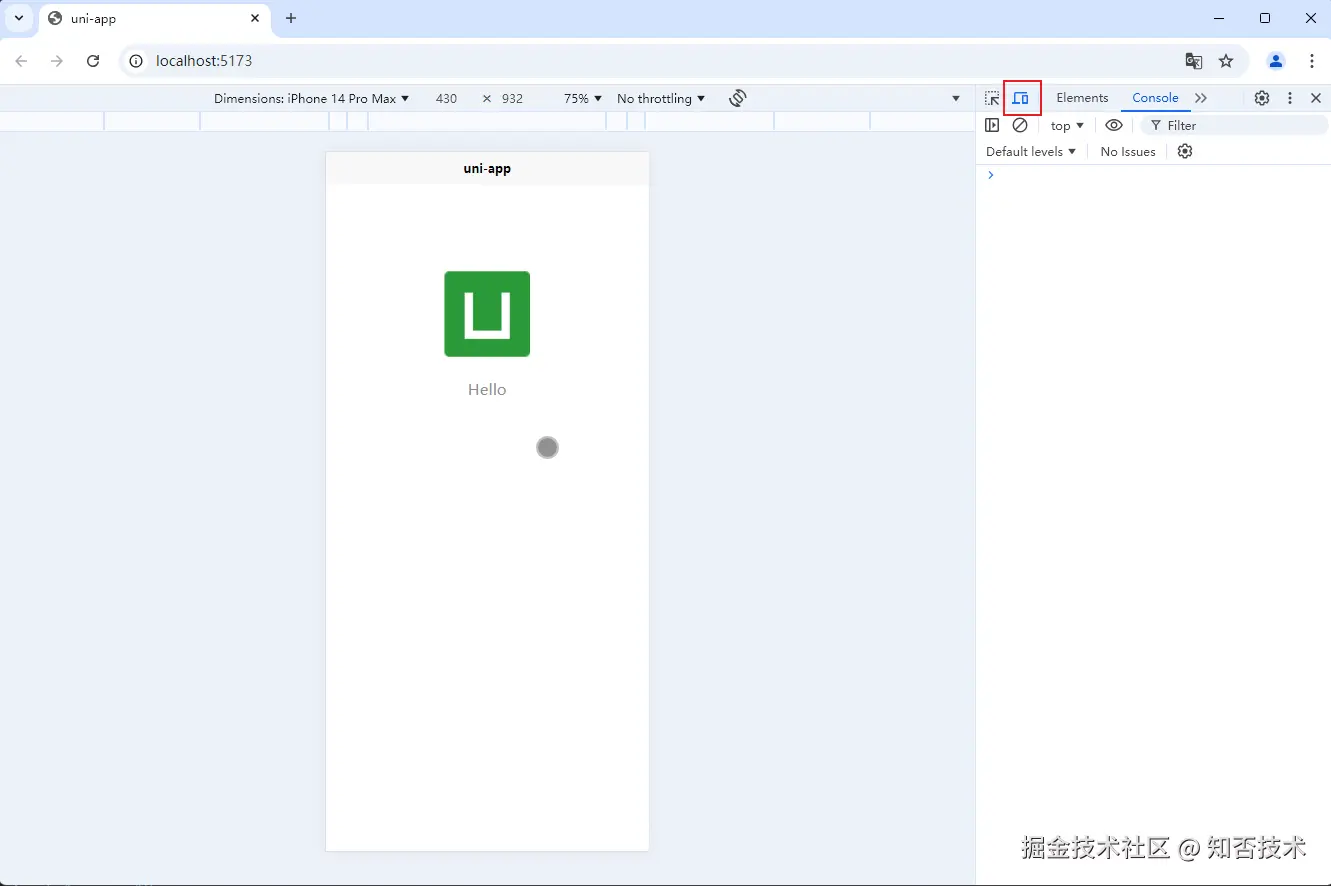Open DevTools settings gear
The image size is (1331, 886).
1262,98
